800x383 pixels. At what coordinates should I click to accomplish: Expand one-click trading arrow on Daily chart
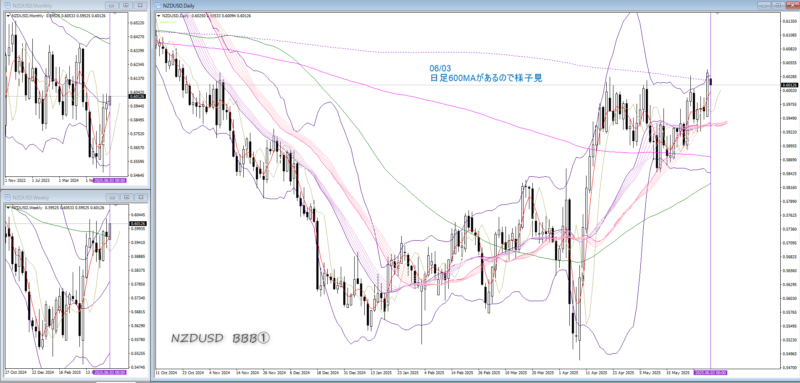point(159,16)
